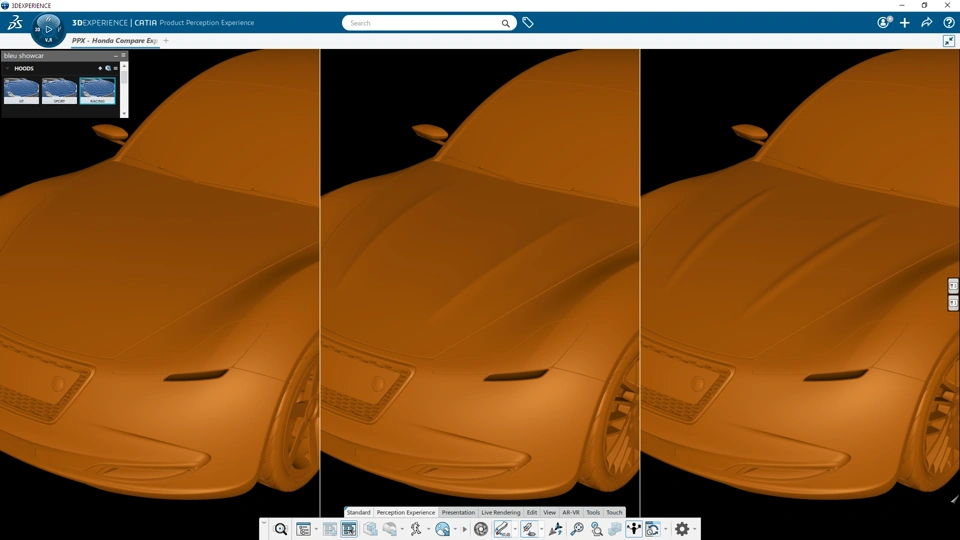Switch to the Touch tab
960x540 pixels.
pyautogui.click(x=614, y=512)
